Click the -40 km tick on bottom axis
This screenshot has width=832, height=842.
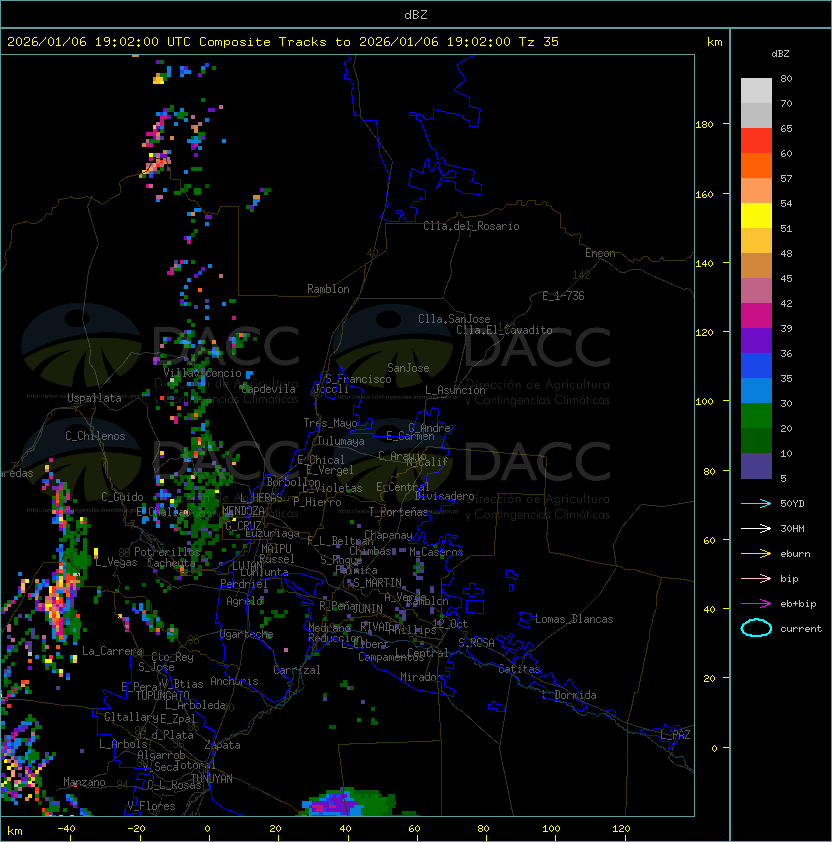pos(66,829)
